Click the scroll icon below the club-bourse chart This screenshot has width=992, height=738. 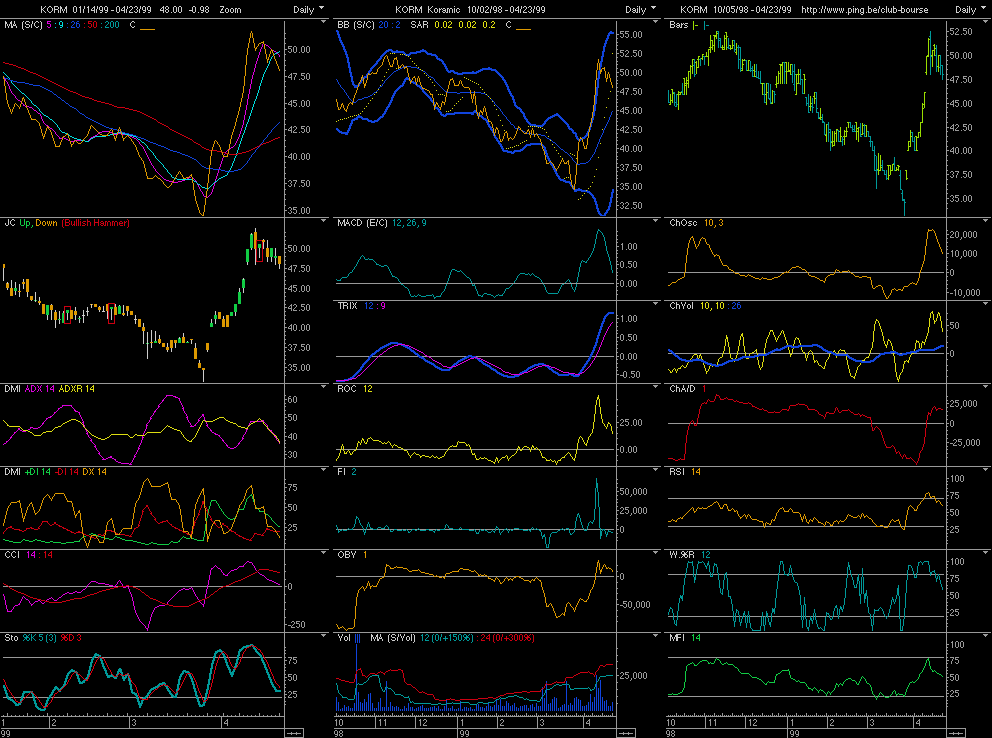(955, 733)
